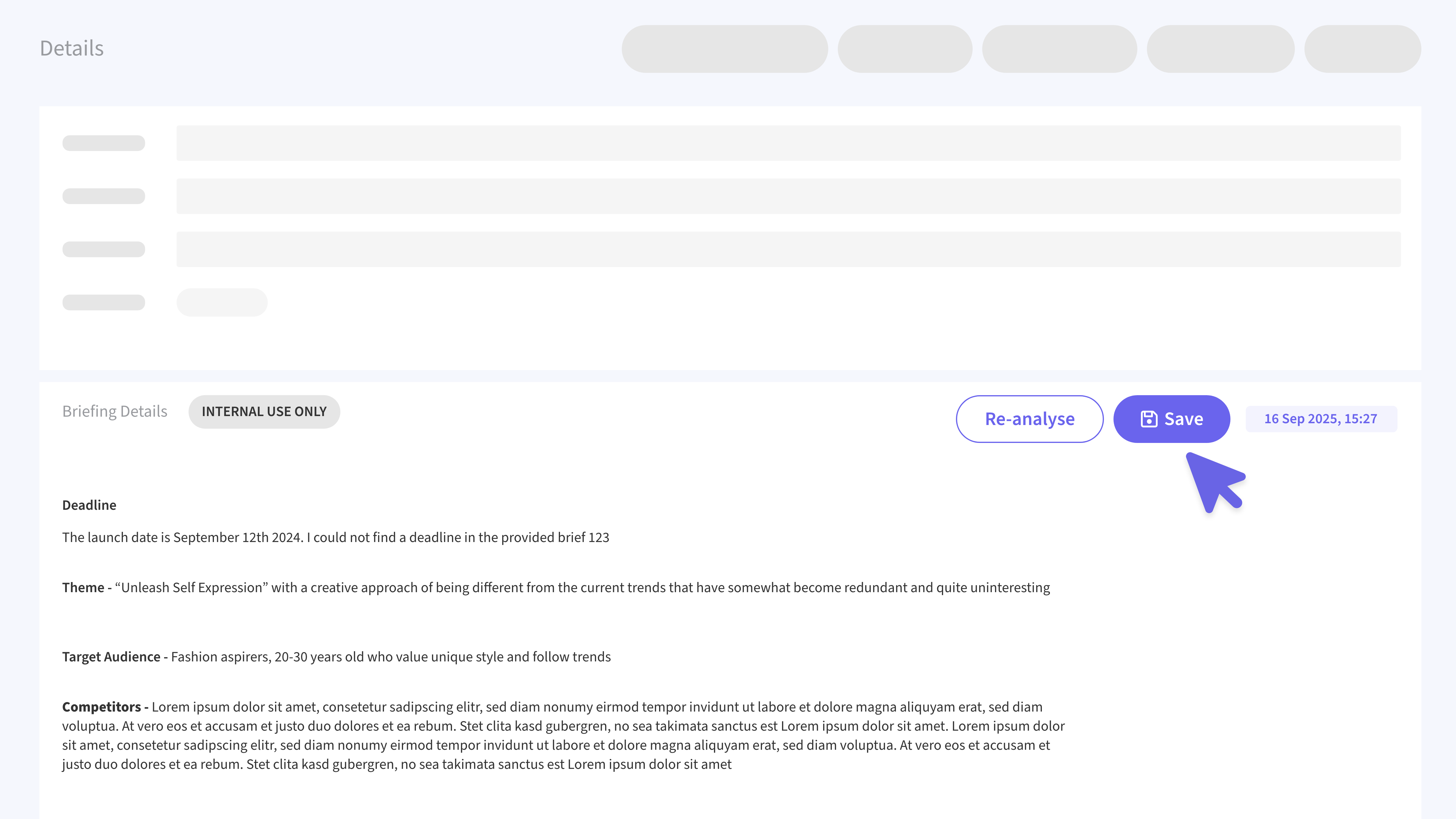Click the purple cursor arrow graphic
Image resolution: width=1456 pixels, height=819 pixels.
tap(1214, 481)
